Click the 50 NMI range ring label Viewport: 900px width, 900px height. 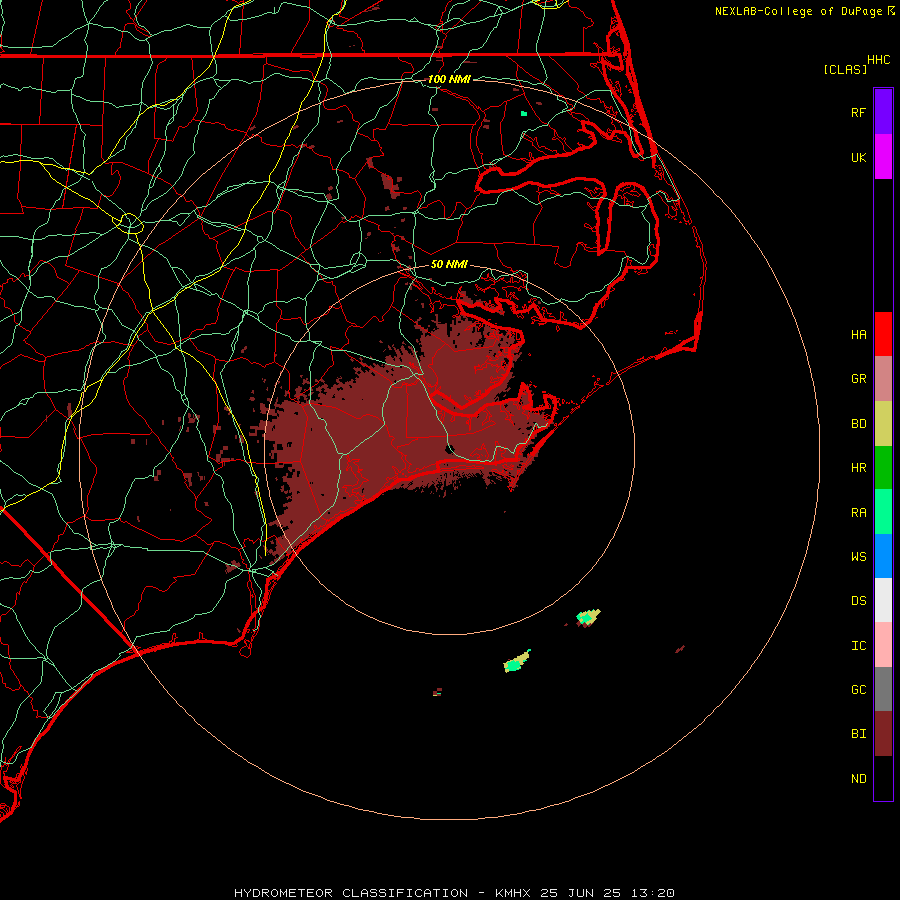[449, 264]
